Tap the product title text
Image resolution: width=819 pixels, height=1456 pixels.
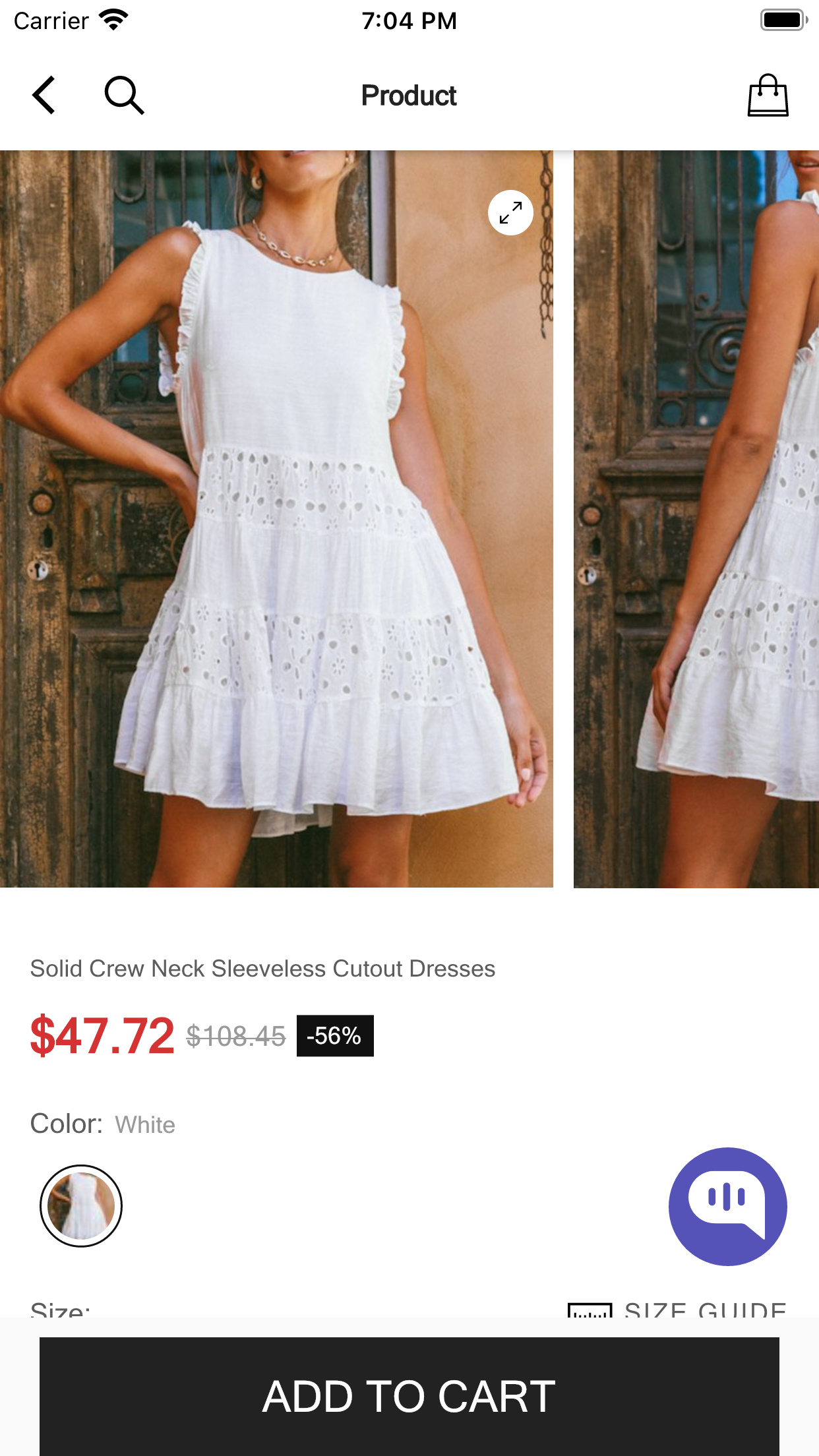[262, 969]
